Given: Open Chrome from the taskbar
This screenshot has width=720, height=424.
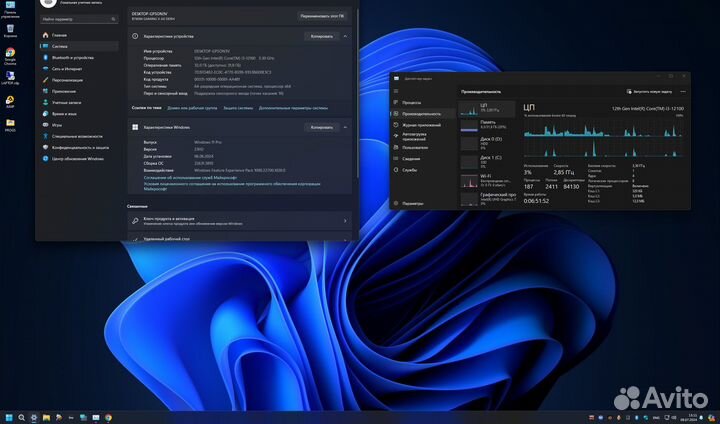Looking at the screenshot, I should pos(108,418).
